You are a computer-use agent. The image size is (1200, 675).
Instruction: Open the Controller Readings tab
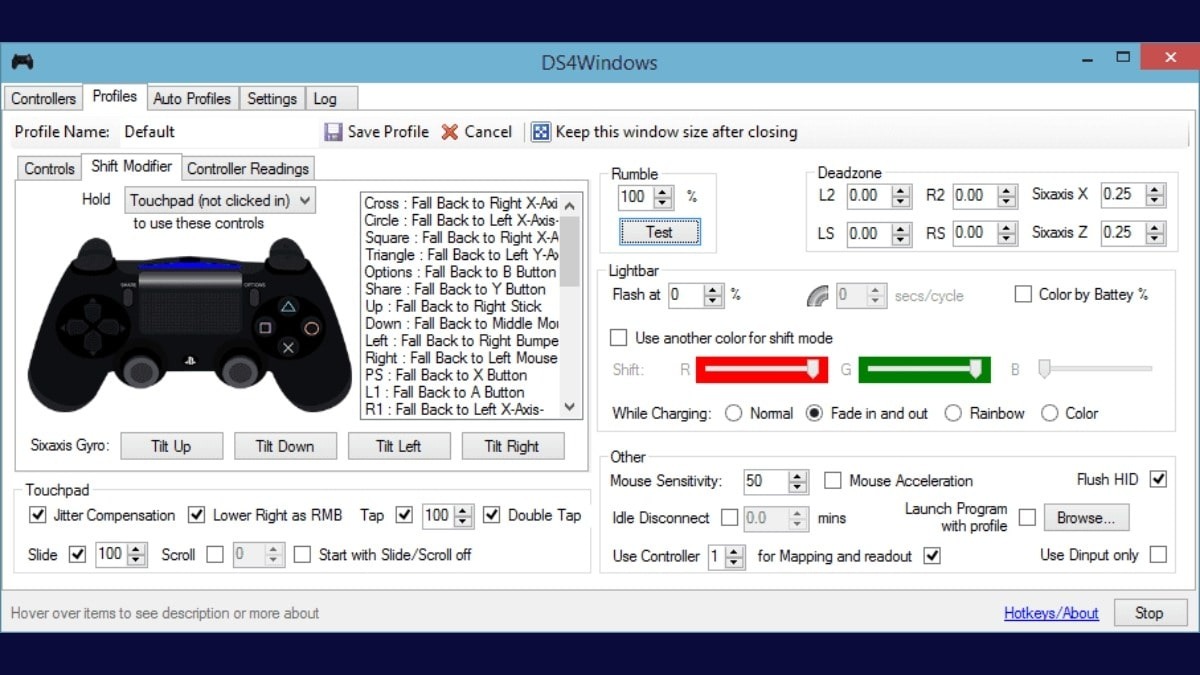pos(248,168)
